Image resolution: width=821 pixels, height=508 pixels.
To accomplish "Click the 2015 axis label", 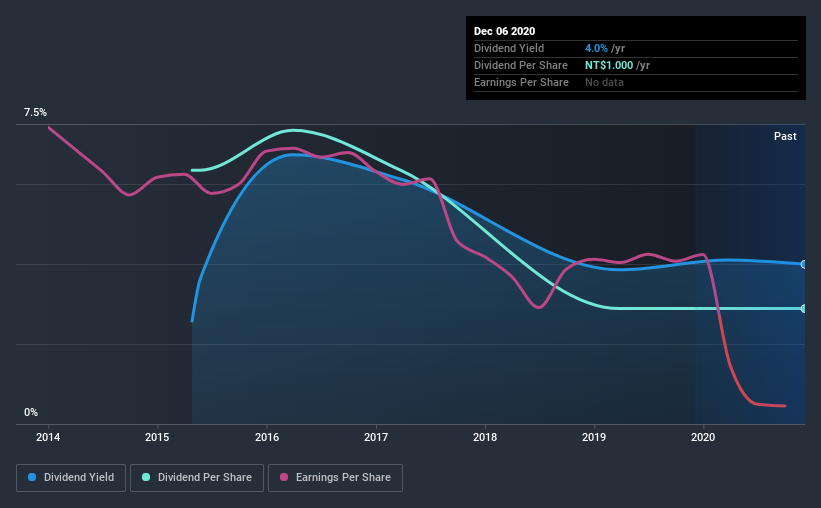I will click(157, 437).
